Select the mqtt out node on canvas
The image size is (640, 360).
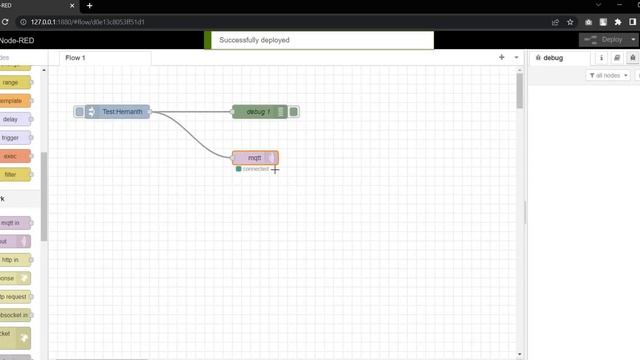click(x=255, y=158)
